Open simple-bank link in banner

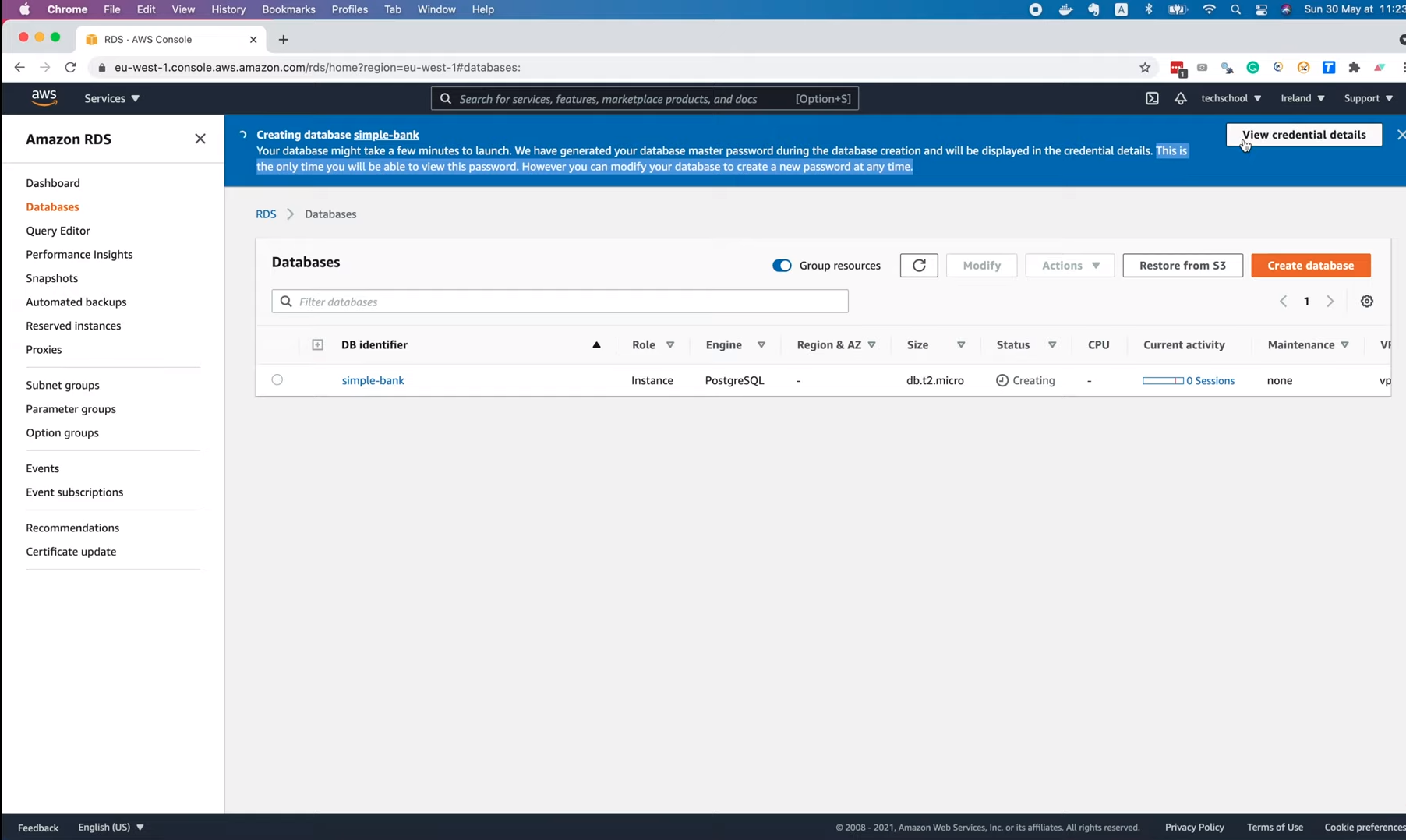coord(386,135)
